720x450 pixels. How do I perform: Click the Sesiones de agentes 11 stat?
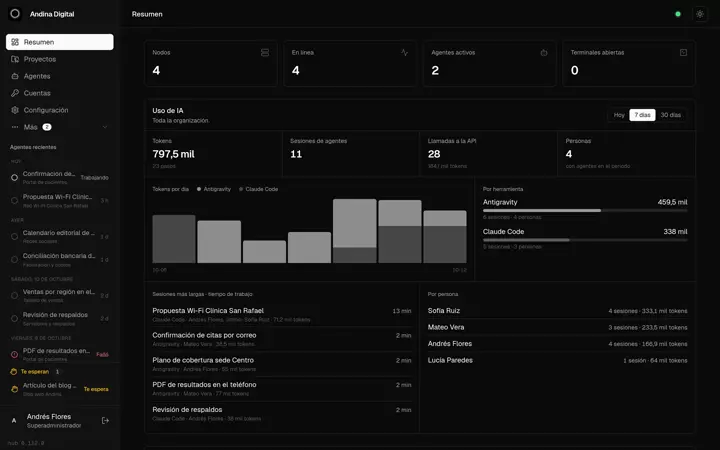(x=351, y=154)
